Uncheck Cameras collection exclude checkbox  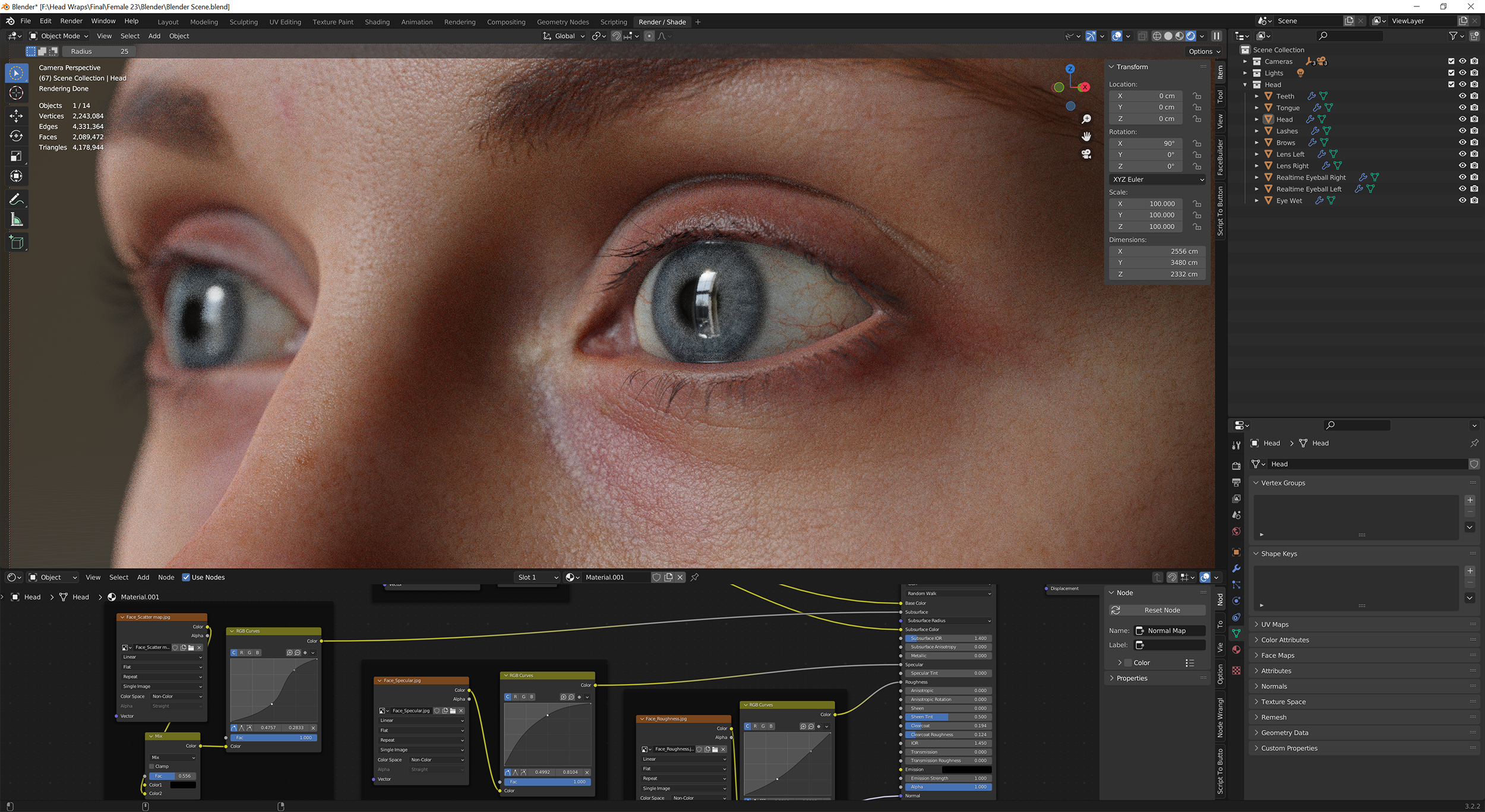(1451, 61)
